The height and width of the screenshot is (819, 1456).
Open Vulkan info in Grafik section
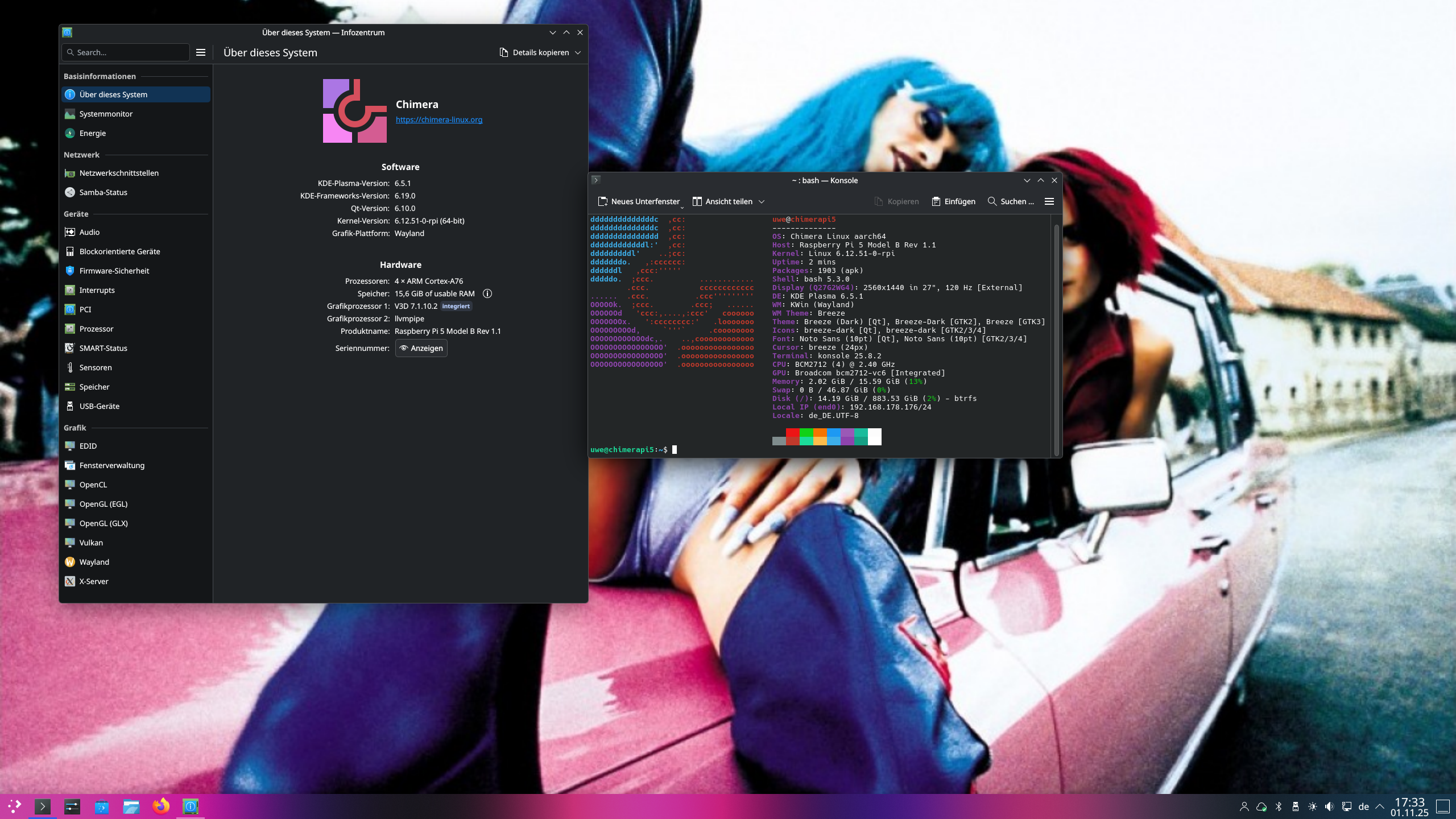pyautogui.click(x=91, y=543)
